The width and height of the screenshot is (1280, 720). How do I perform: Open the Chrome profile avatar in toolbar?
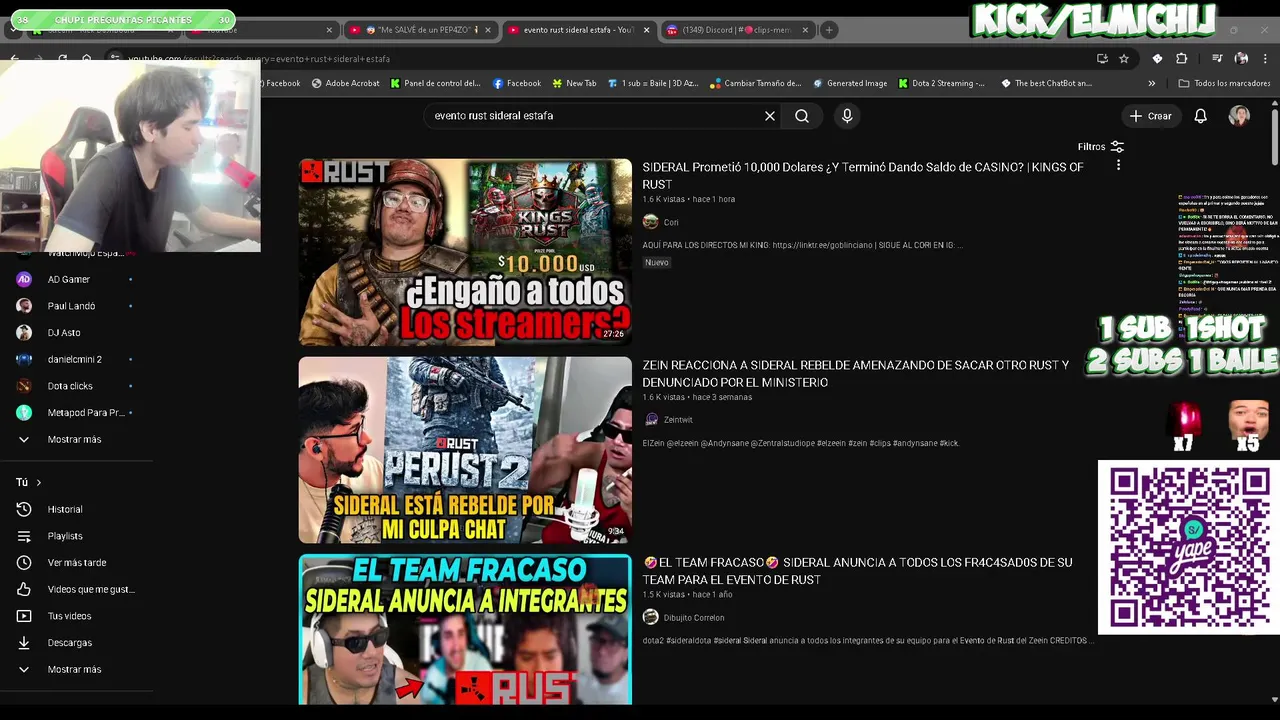[1241, 58]
